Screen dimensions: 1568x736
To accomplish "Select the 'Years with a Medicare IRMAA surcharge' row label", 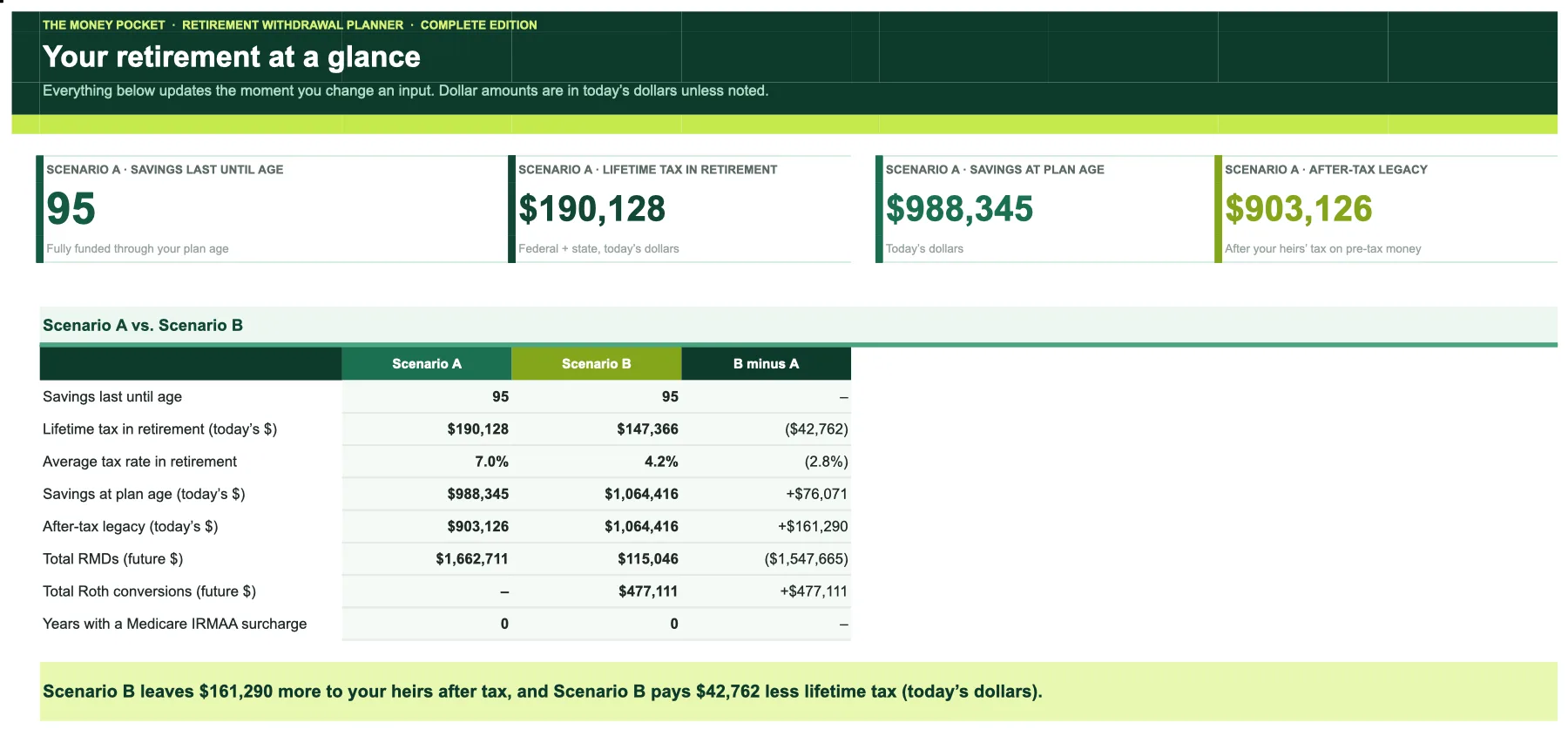I will (x=174, y=624).
